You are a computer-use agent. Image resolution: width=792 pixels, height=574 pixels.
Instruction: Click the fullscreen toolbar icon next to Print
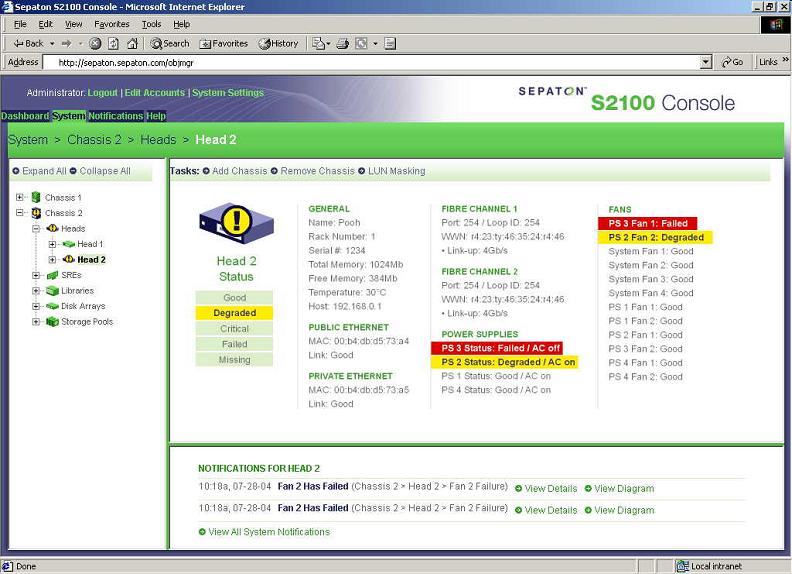click(361, 43)
